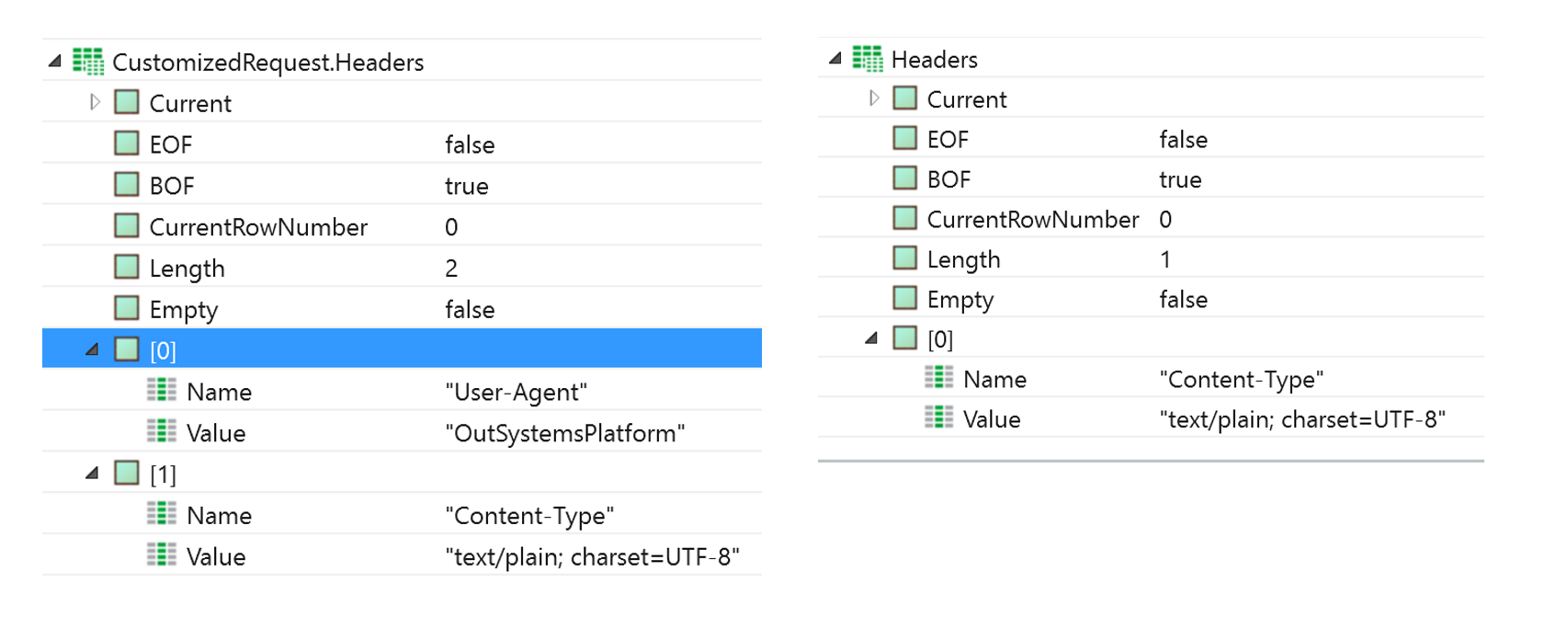Select text/plain Value row in right panel
The height and width of the screenshot is (640, 1568).
[x=1301, y=419]
